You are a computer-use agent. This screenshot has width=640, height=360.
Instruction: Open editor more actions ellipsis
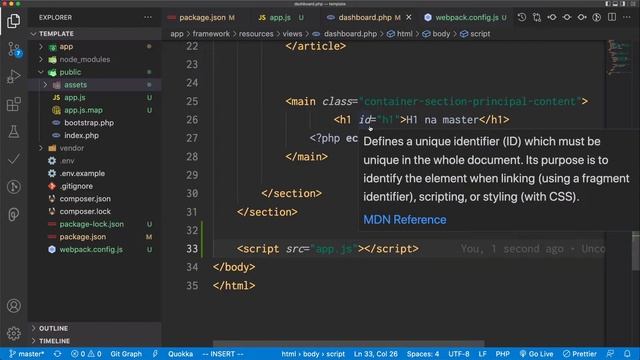[x=627, y=18]
